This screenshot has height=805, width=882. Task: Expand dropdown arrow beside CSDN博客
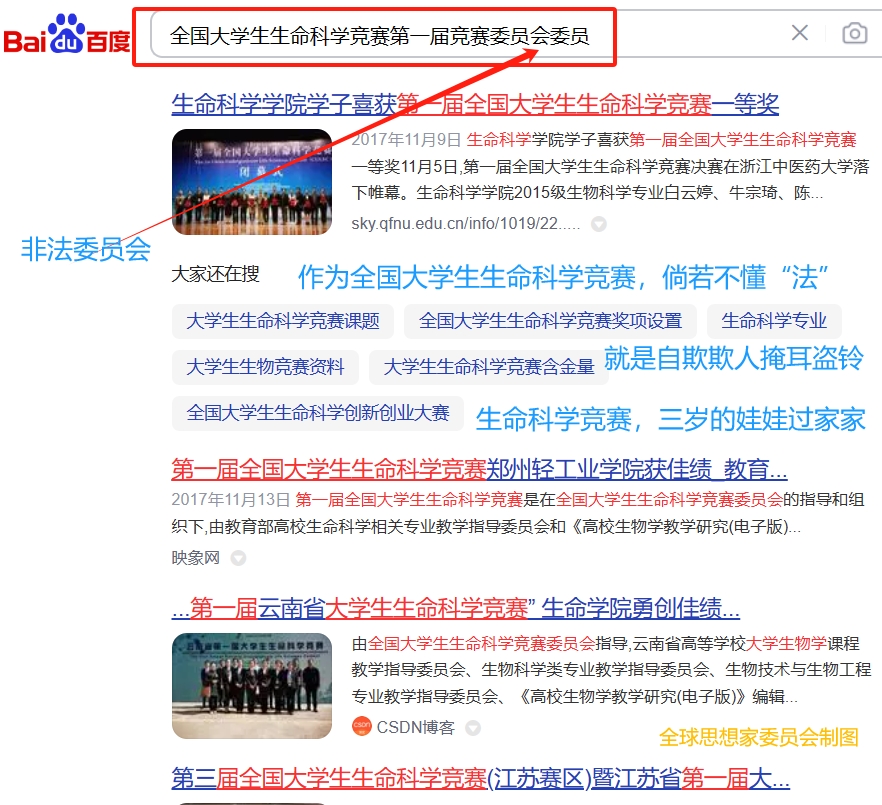click(x=472, y=728)
